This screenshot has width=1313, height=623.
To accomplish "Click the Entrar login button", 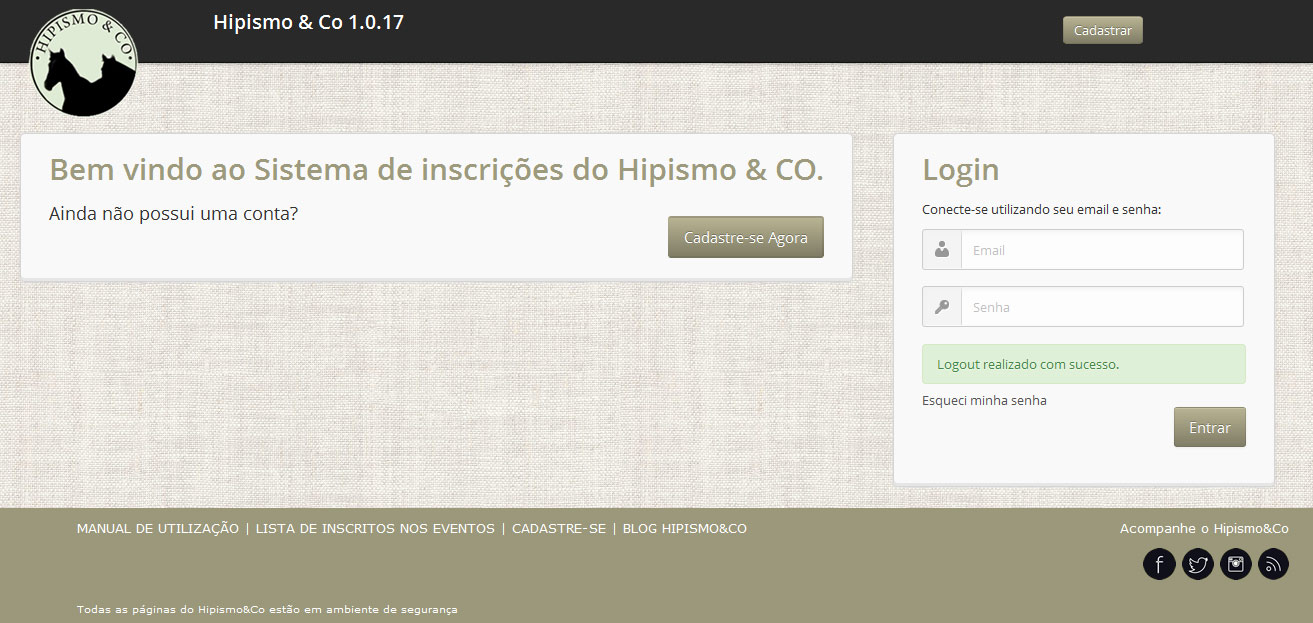I will (x=1210, y=427).
